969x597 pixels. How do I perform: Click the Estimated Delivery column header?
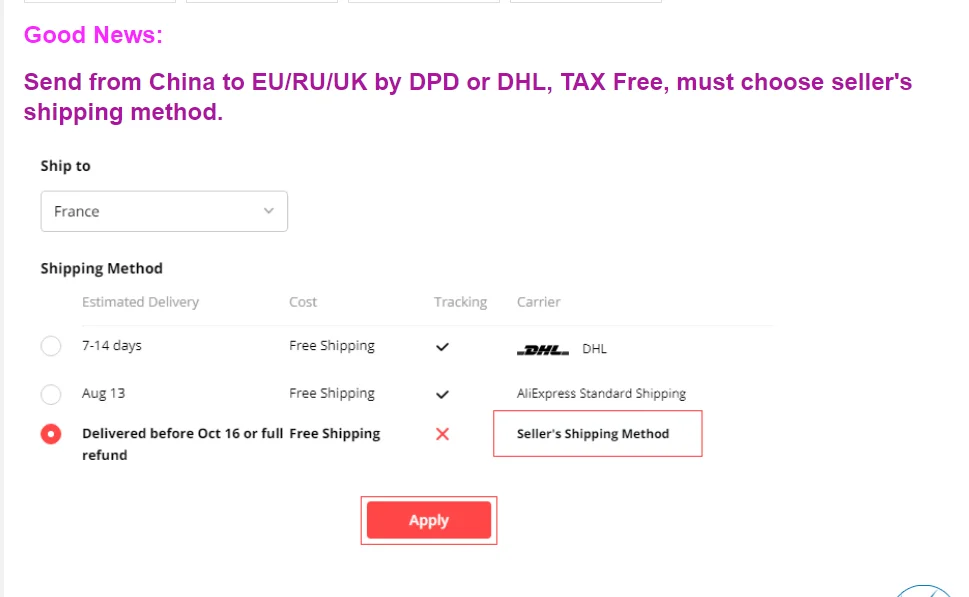pyautogui.click(x=140, y=302)
